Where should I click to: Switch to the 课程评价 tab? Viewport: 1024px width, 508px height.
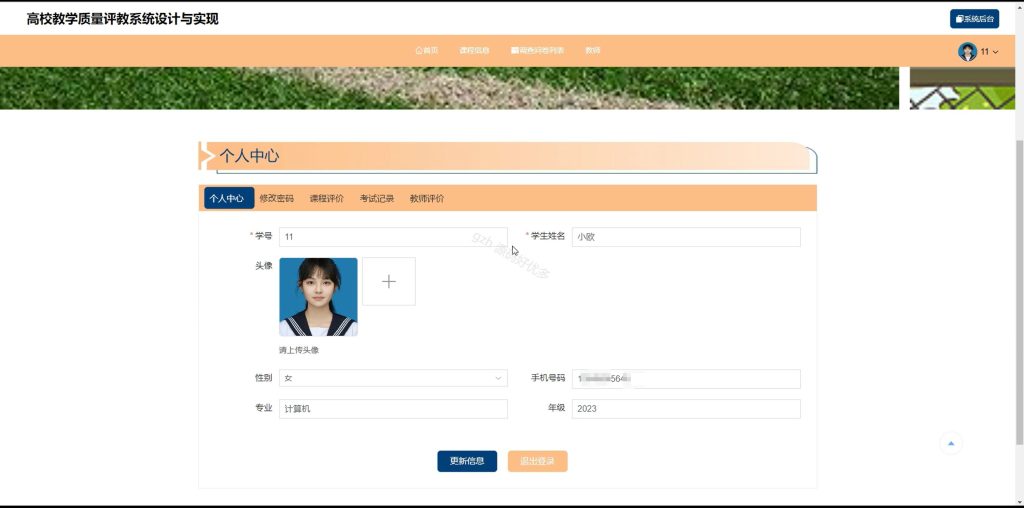(327, 198)
